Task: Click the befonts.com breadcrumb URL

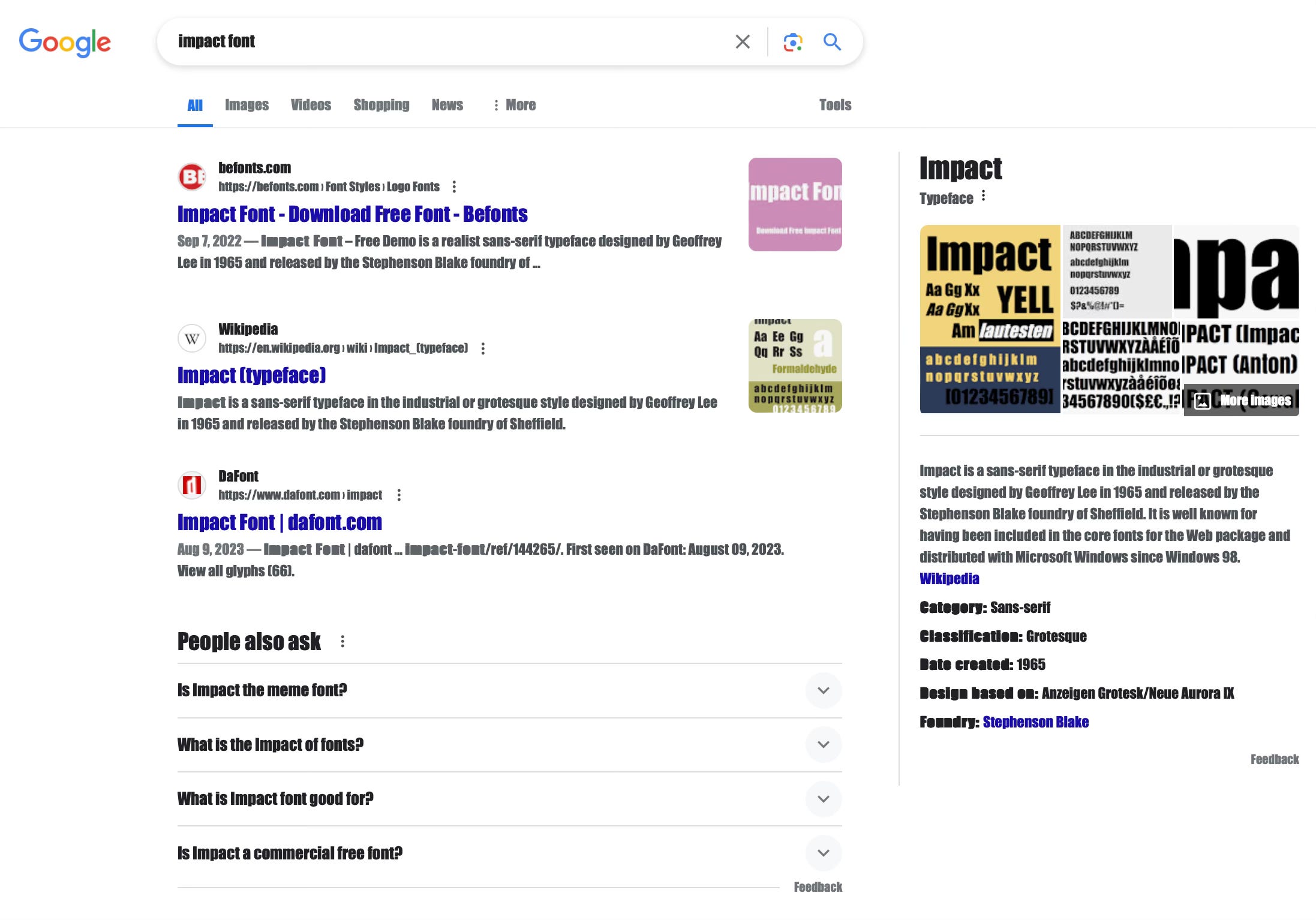Action: [329, 187]
